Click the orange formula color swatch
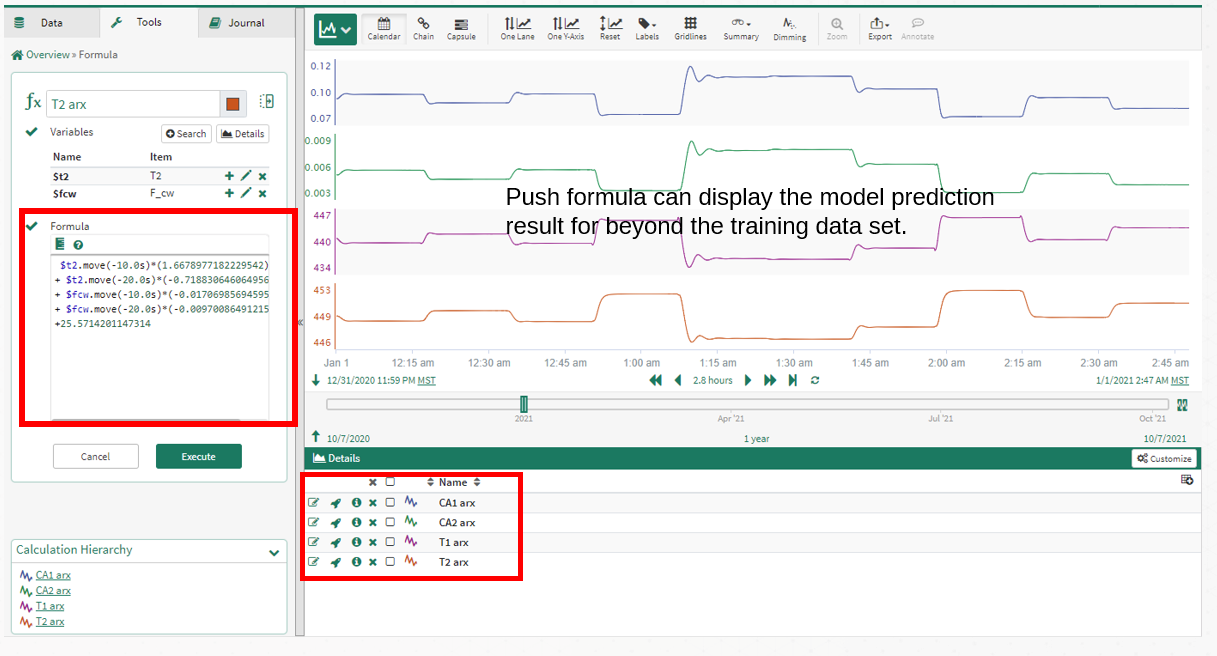This screenshot has width=1217, height=656. (233, 104)
